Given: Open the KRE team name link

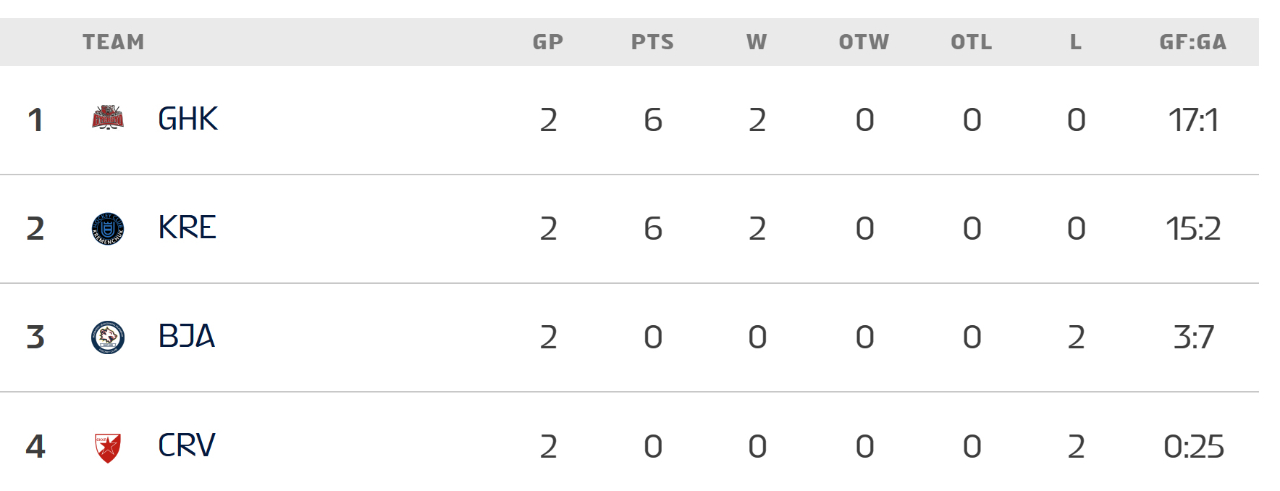Looking at the screenshot, I should pos(187,228).
